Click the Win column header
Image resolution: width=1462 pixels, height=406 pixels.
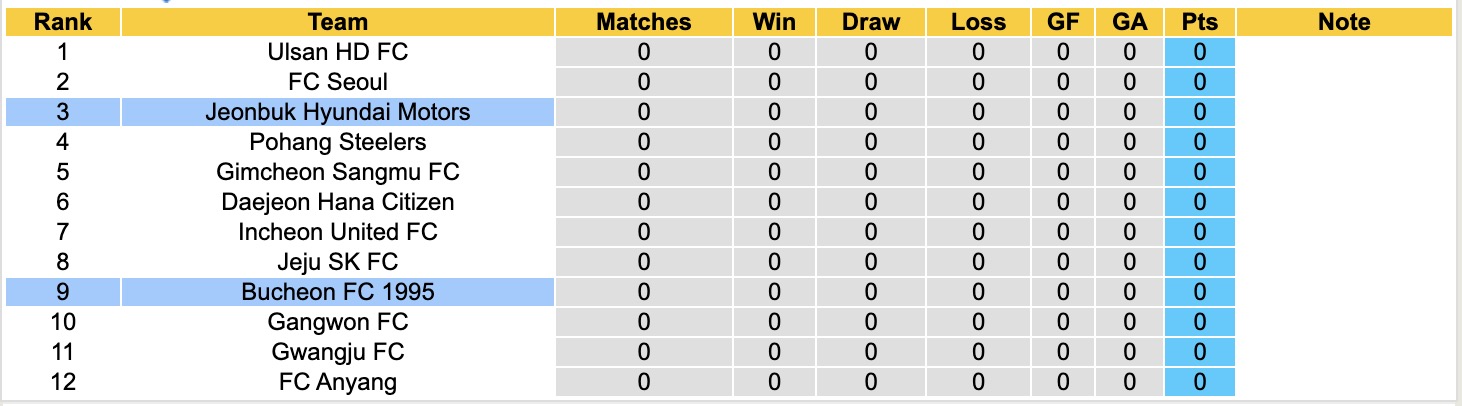[x=774, y=22]
